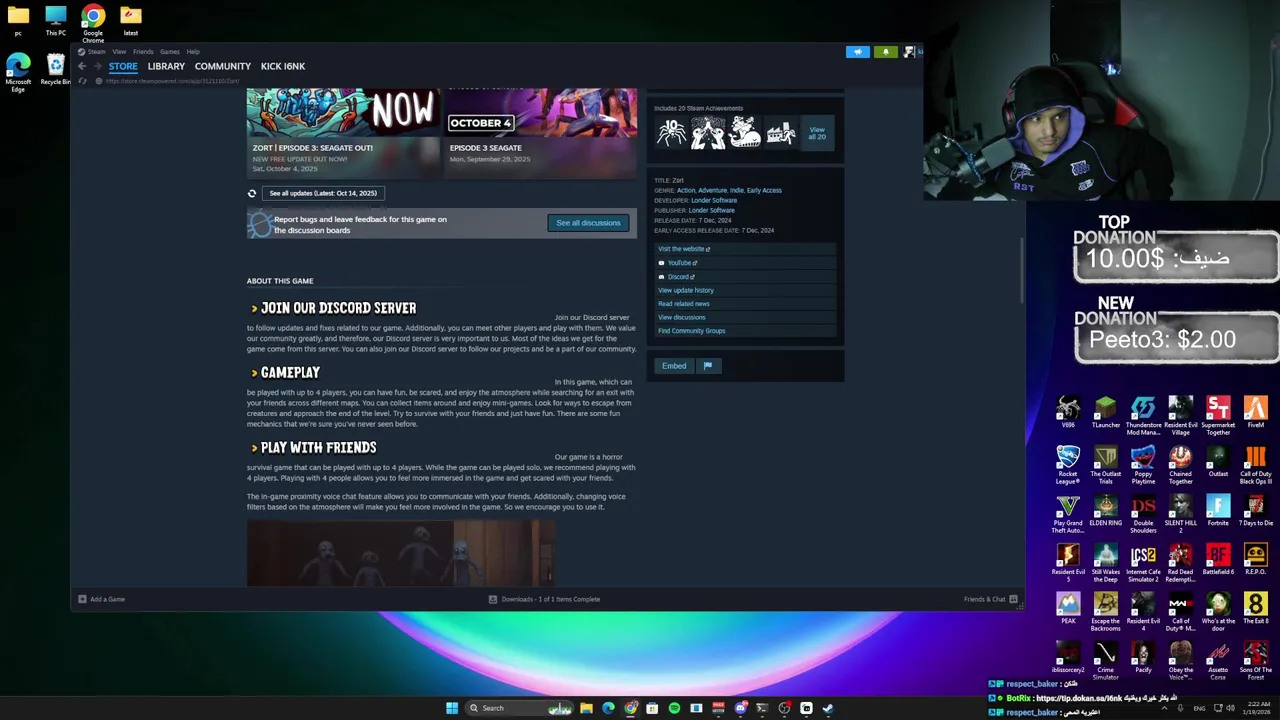
Task: Select the STORE tab
Action: pos(123,66)
